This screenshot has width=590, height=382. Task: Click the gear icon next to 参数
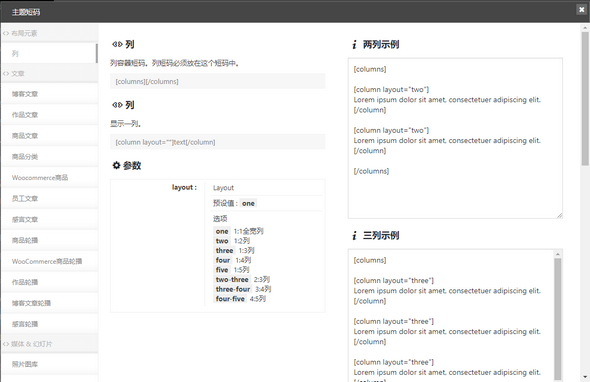pos(116,165)
